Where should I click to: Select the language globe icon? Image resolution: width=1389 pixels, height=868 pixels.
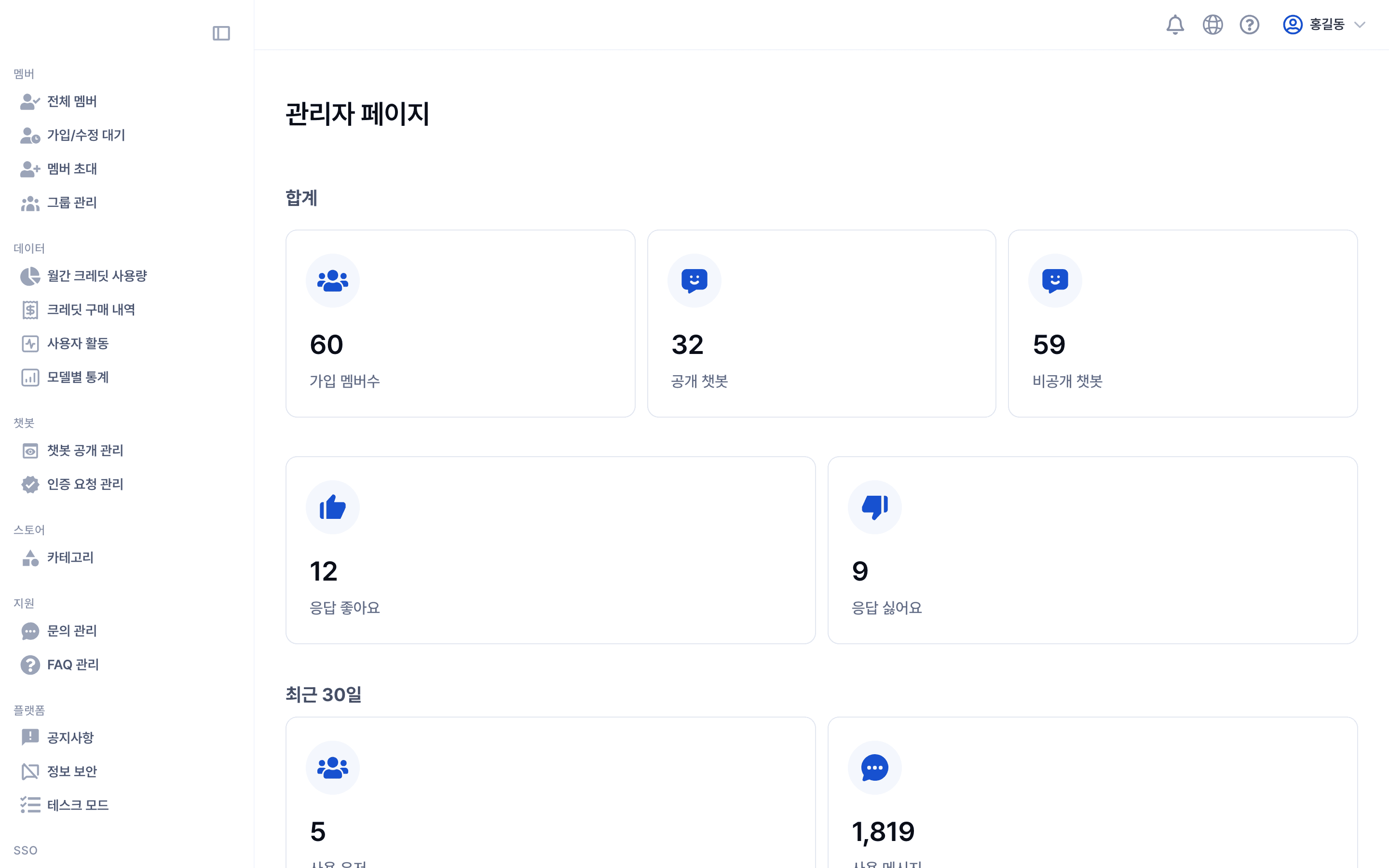click(x=1213, y=25)
